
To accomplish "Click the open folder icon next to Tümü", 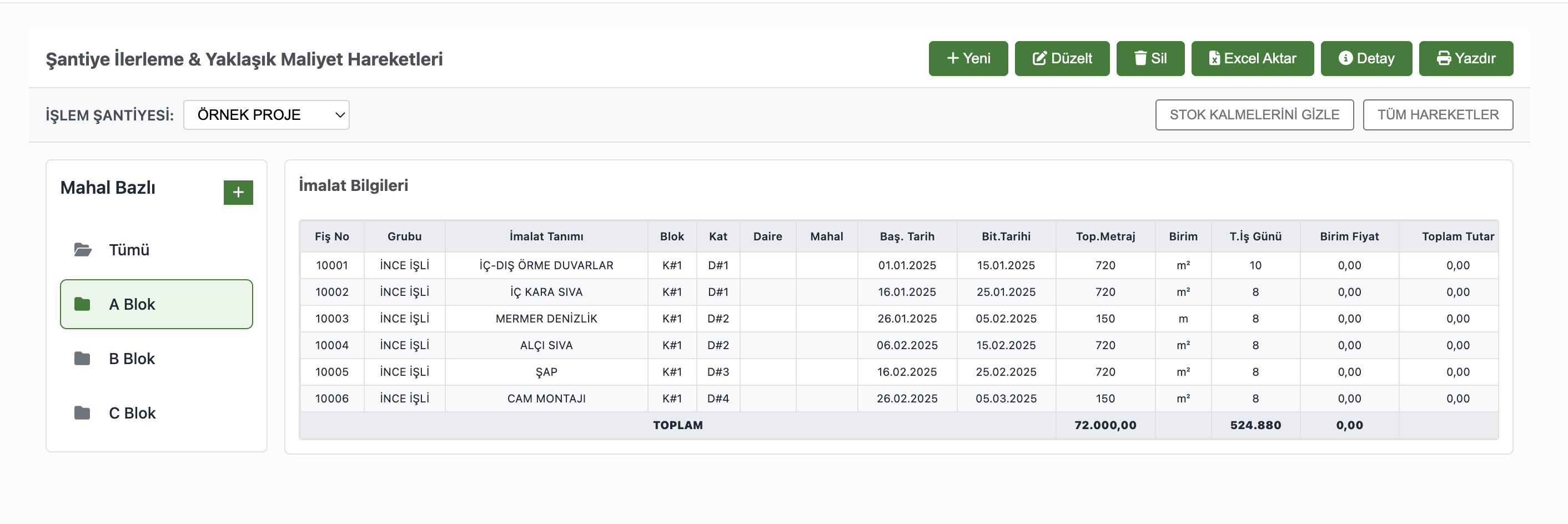I will (83, 250).
